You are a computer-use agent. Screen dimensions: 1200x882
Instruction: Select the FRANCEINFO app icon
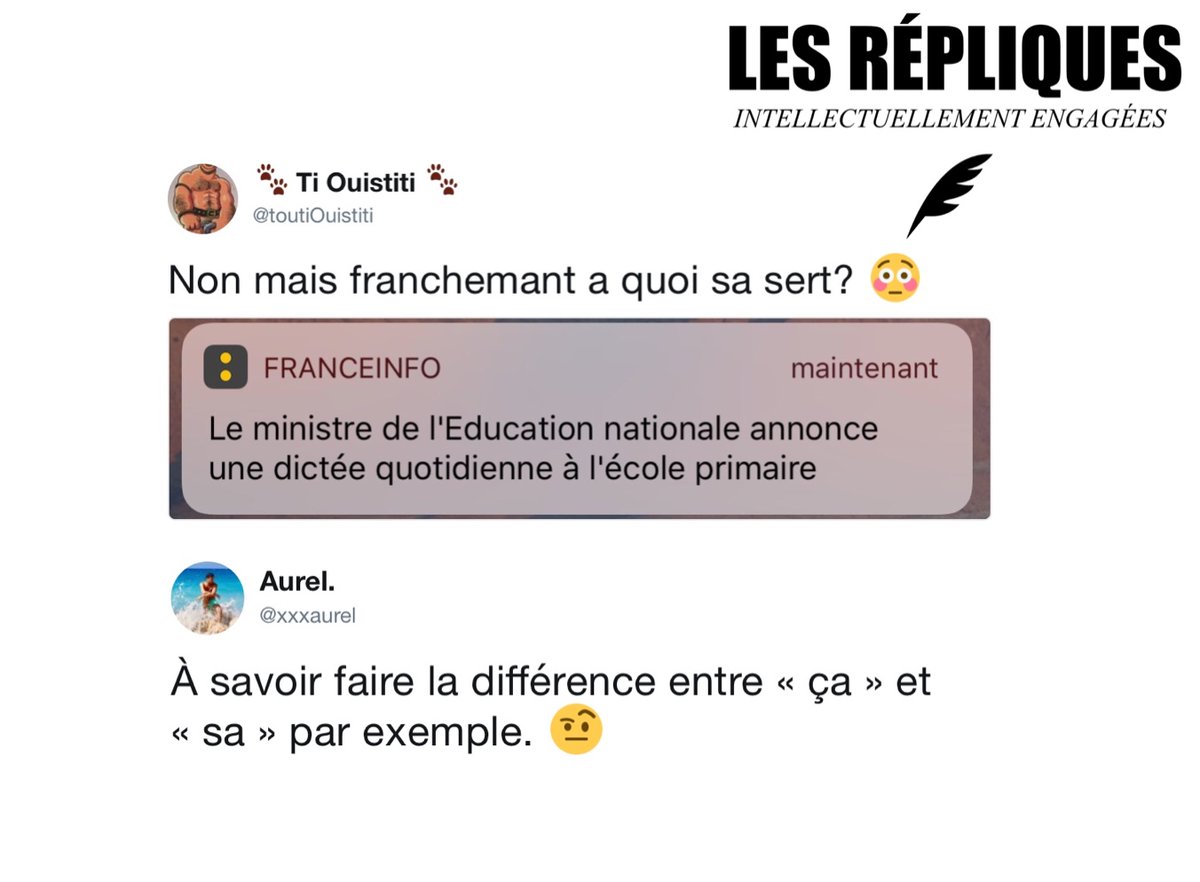point(225,369)
